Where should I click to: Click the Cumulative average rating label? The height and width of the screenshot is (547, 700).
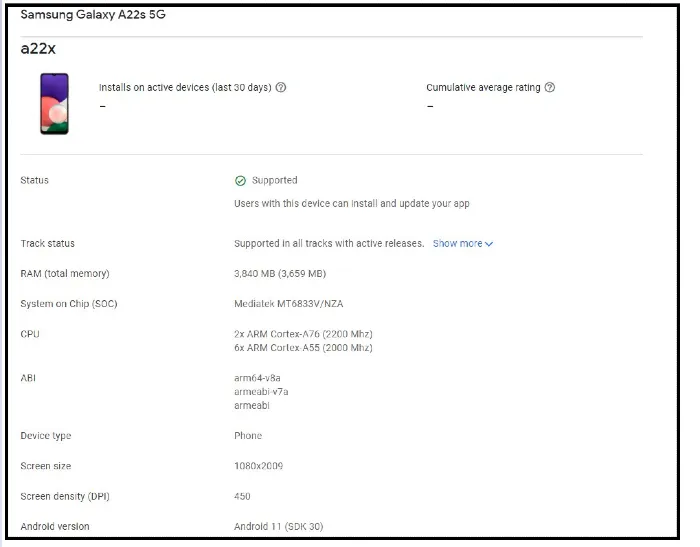(483, 88)
